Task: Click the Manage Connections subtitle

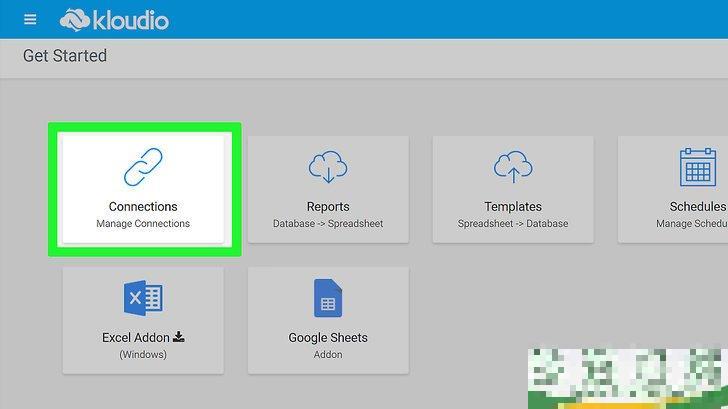Action: [x=143, y=224]
